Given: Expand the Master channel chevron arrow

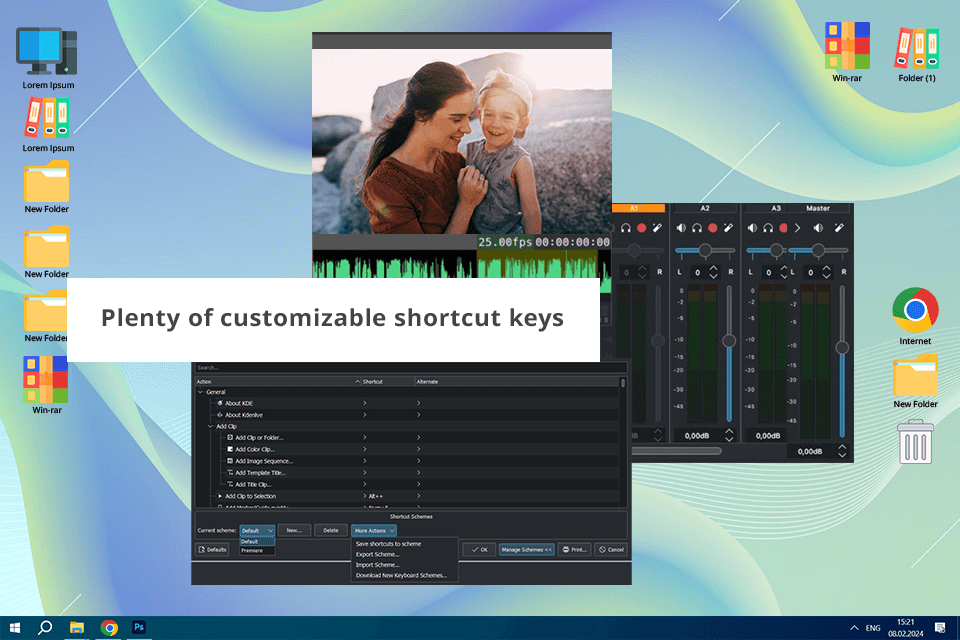Looking at the screenshot, I should coord(797,228).
